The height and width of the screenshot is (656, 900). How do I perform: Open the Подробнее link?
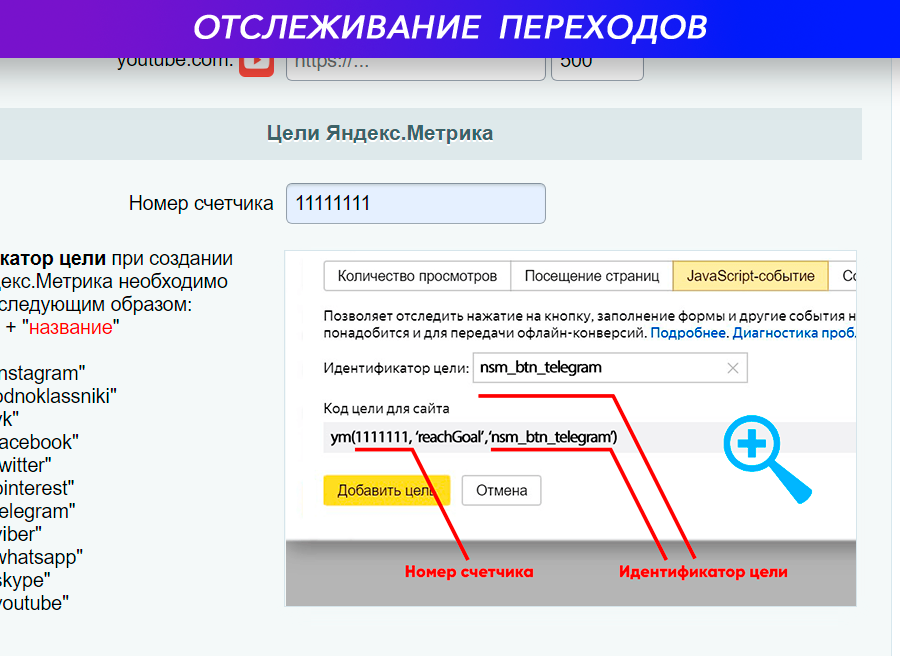coord(688,332)
